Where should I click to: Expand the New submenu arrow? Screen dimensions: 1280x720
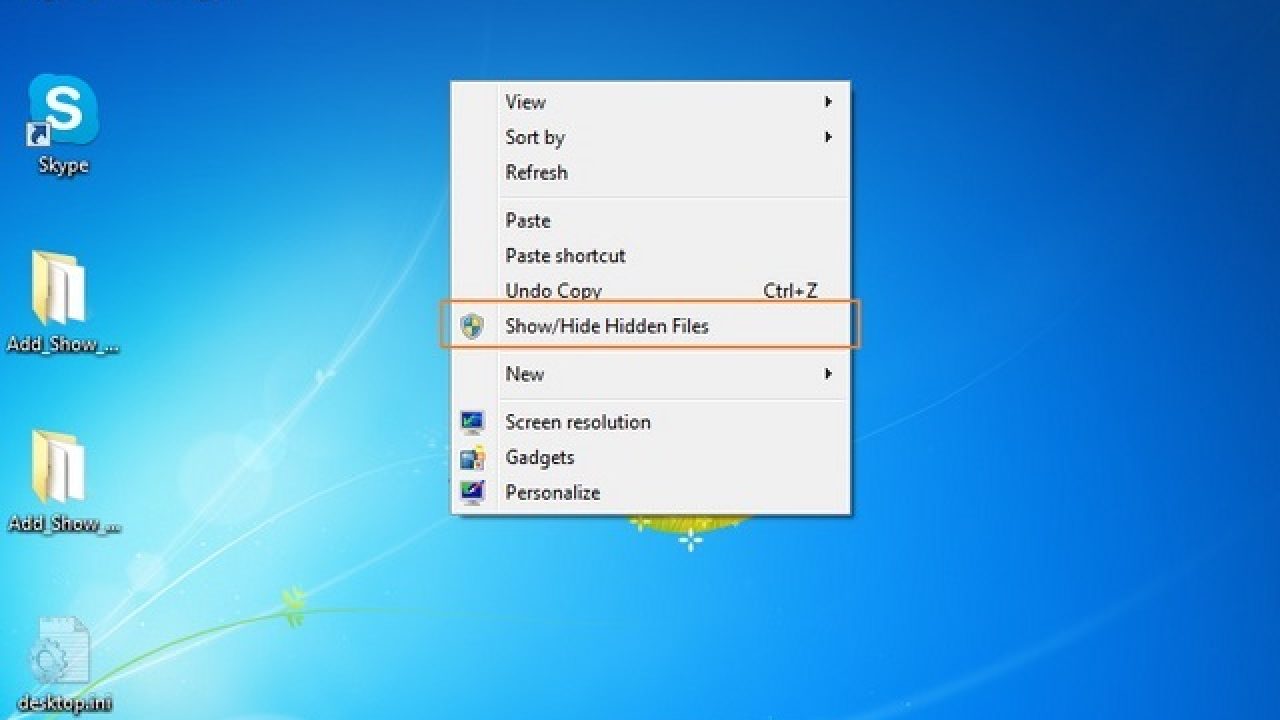point(828,374)
